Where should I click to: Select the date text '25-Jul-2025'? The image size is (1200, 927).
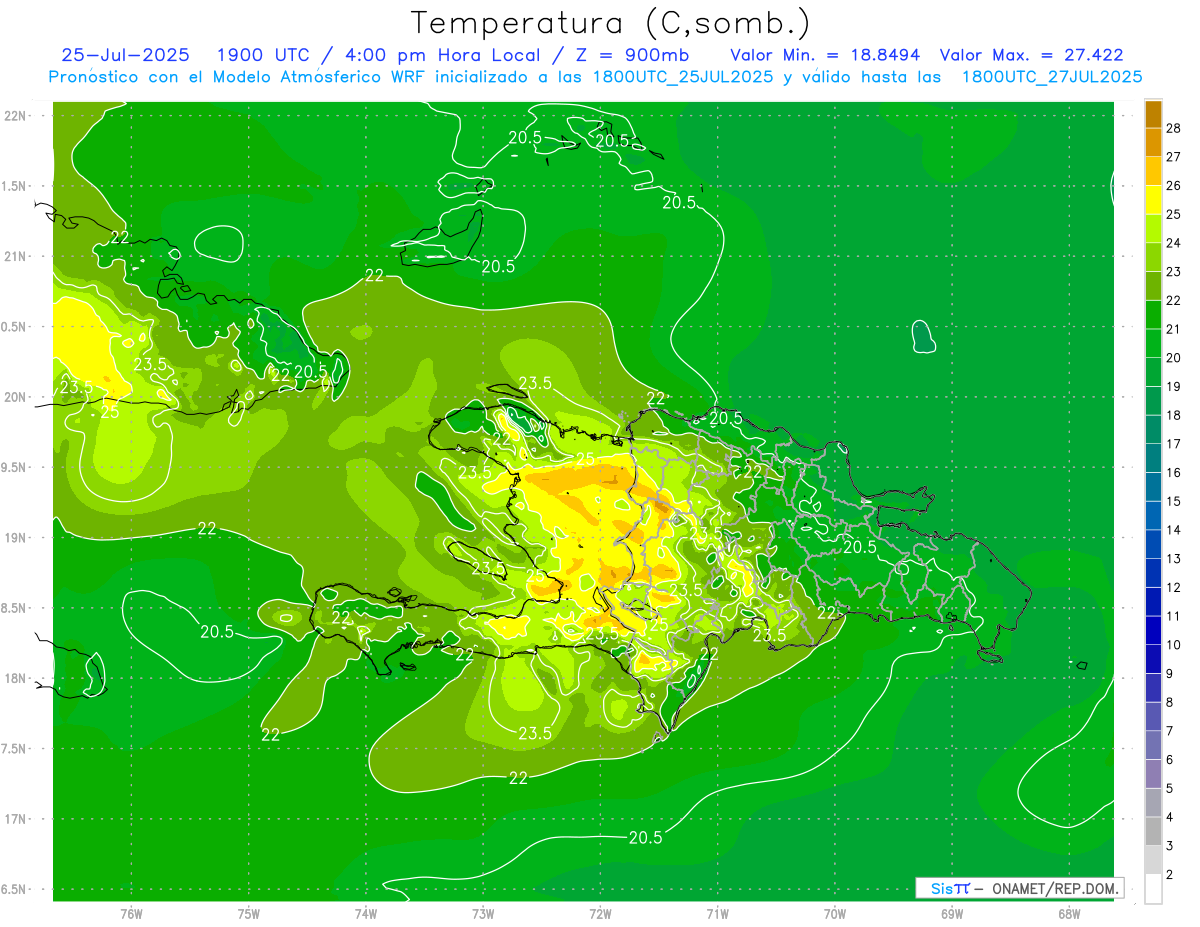coord(125,55)
